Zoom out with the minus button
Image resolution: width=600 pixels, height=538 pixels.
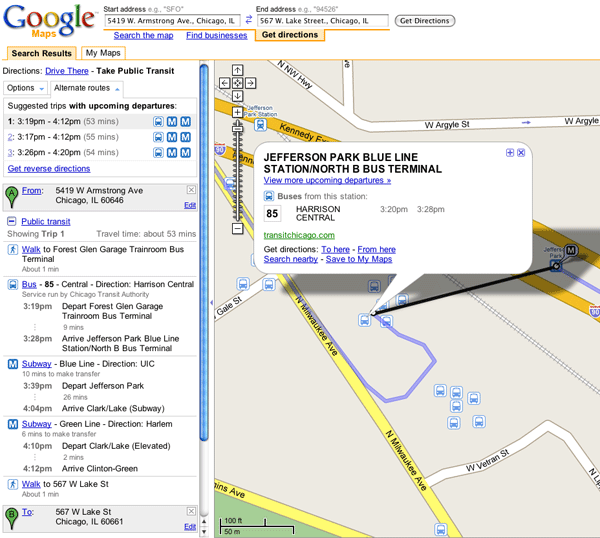[237, 229]
